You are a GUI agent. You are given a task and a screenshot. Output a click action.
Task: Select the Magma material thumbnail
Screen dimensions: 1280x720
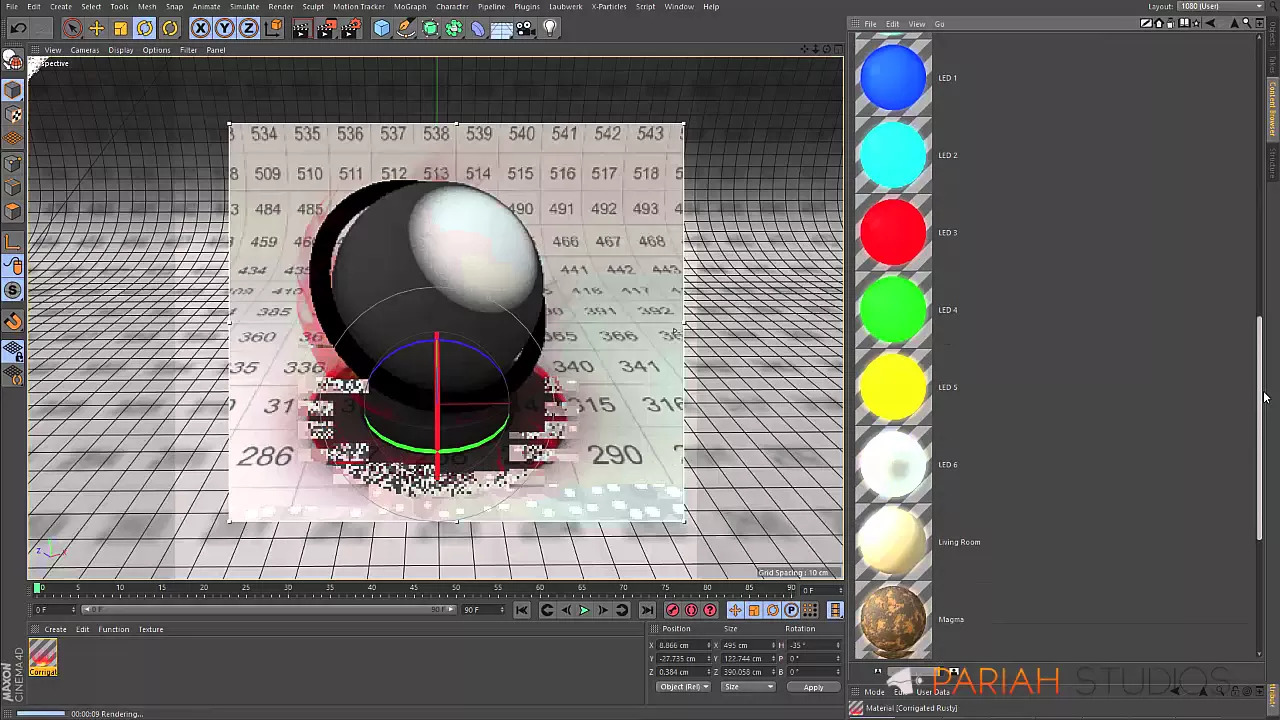[x=893, y=619]
